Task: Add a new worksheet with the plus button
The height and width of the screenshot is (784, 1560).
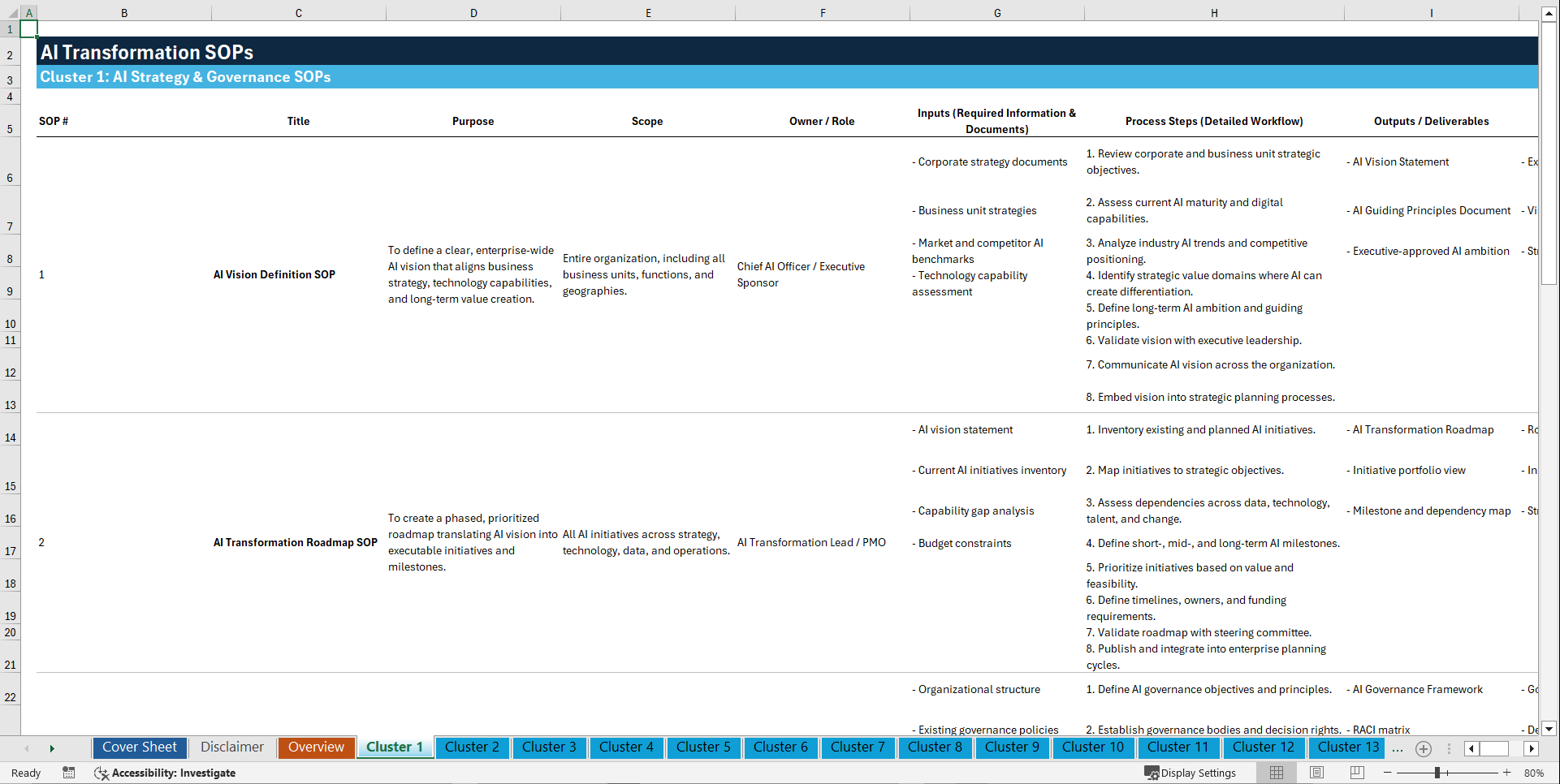Action: [1423, 748]
